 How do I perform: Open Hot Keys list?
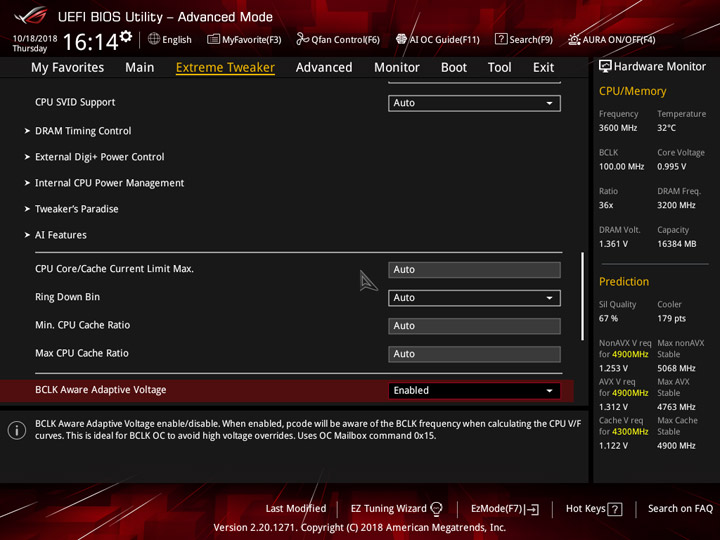click(594, 509)
